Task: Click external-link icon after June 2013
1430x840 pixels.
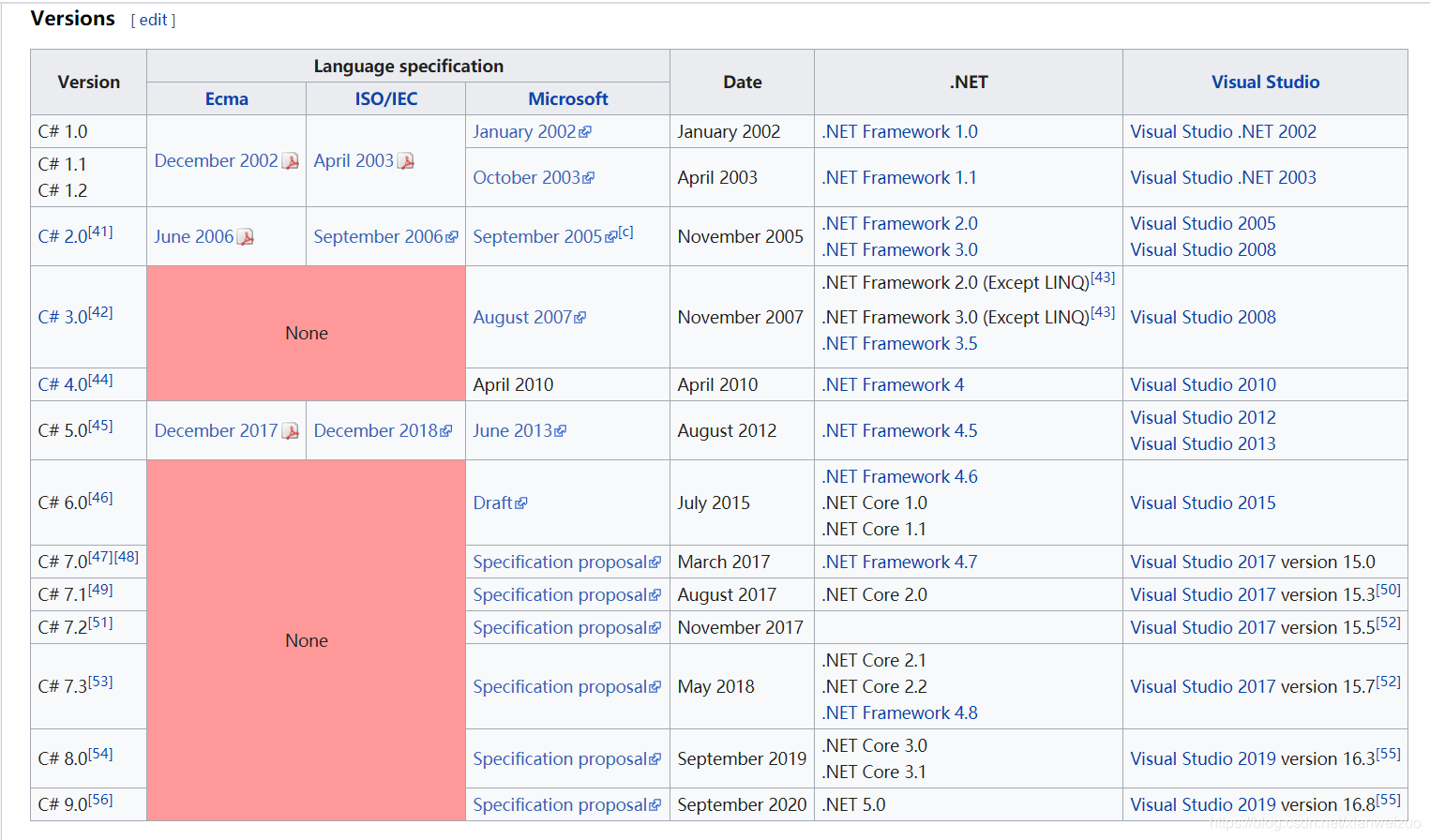Action: pyautogui.click(x=561, y=431)
